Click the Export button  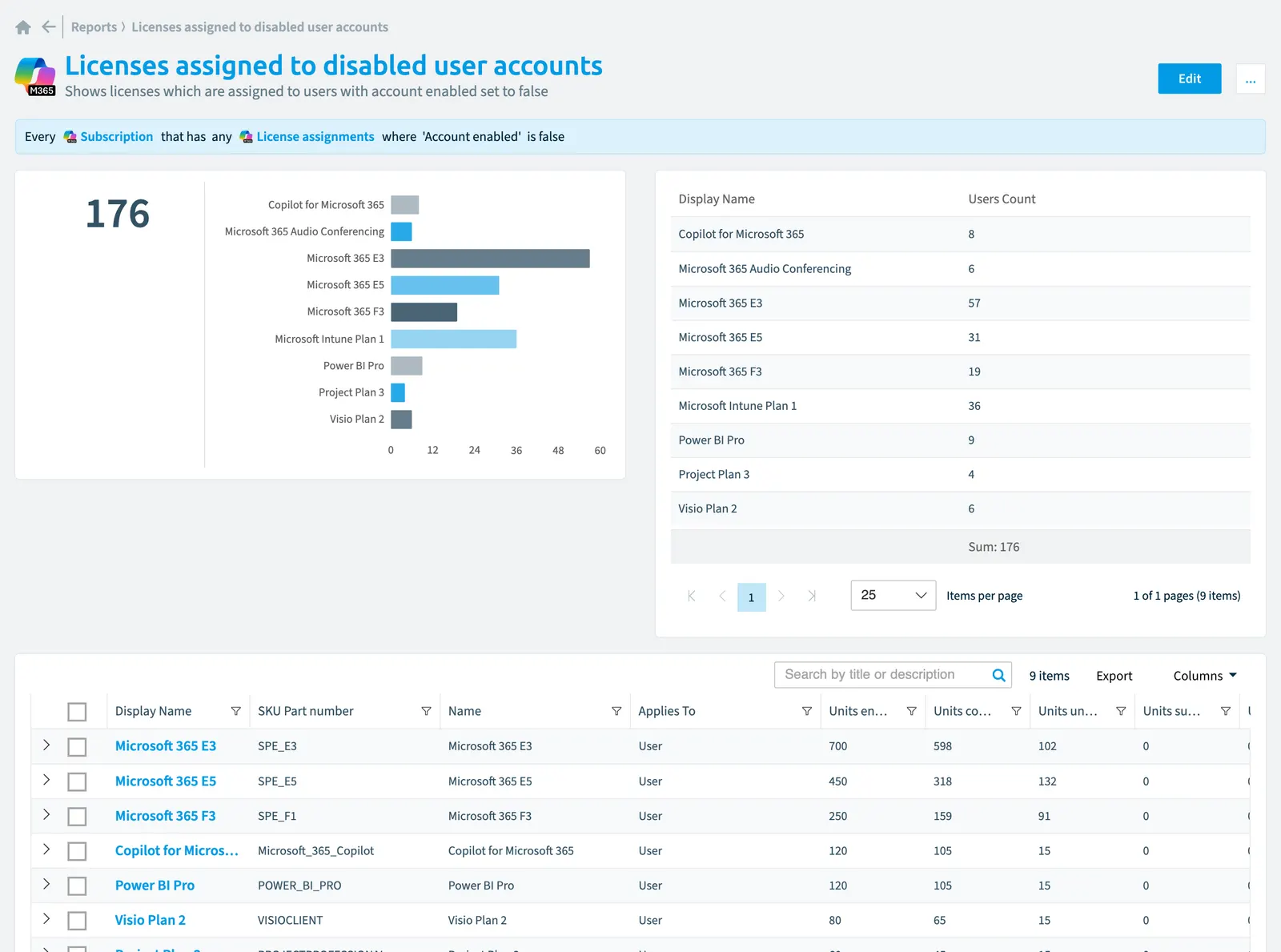(x=1114, y=676)
